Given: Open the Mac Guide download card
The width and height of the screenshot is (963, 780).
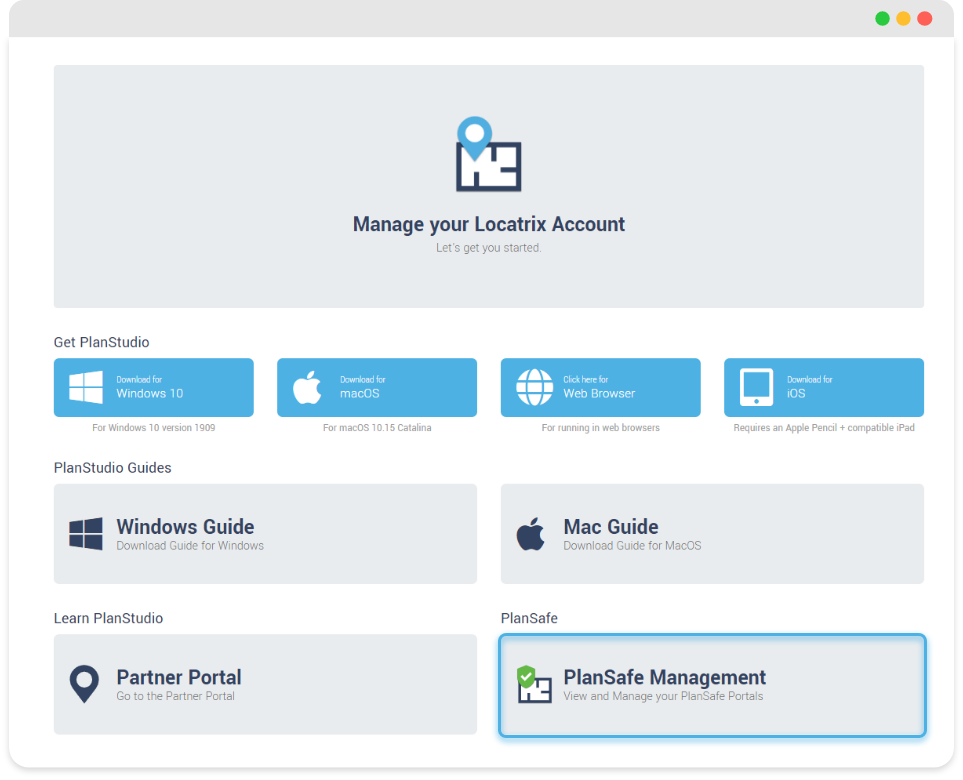Looking at the screenshot, I should pyautogui.click(x=712, y=534).
